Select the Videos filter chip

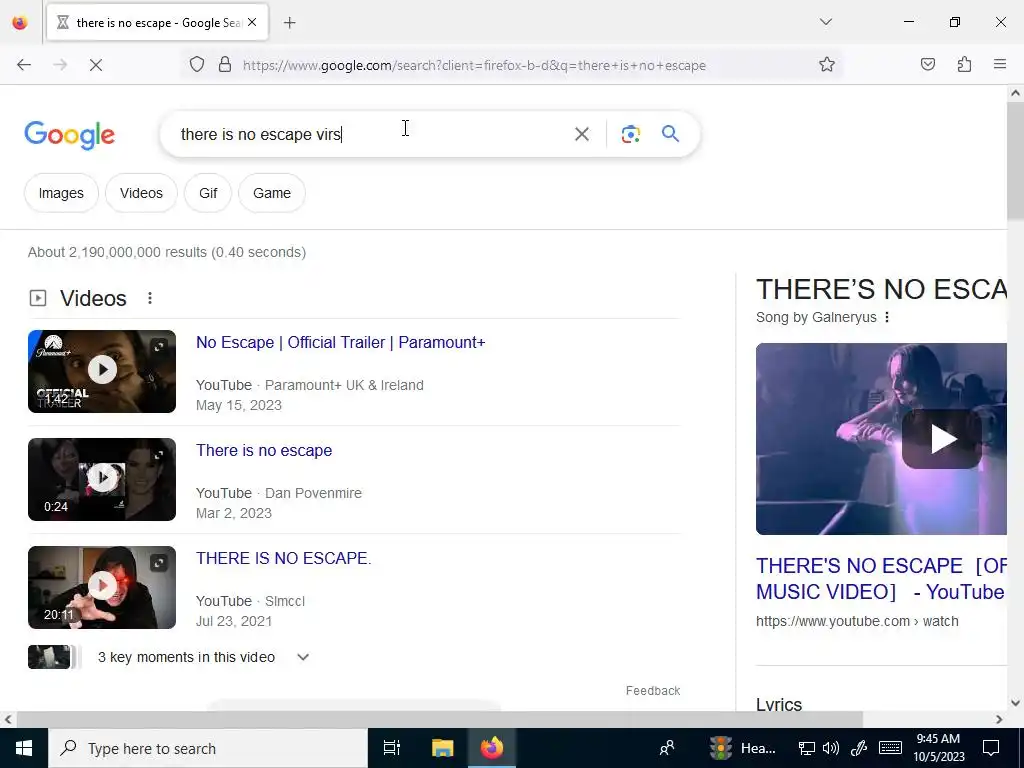[x=141, y=193]
